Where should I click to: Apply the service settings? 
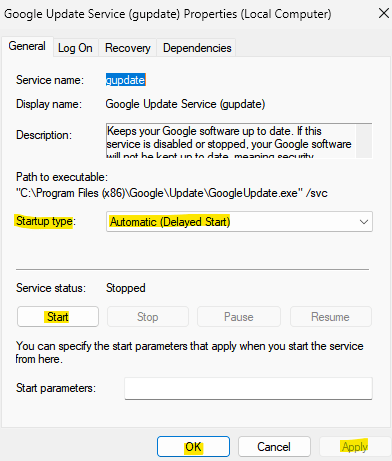click(x=355, y=447)
